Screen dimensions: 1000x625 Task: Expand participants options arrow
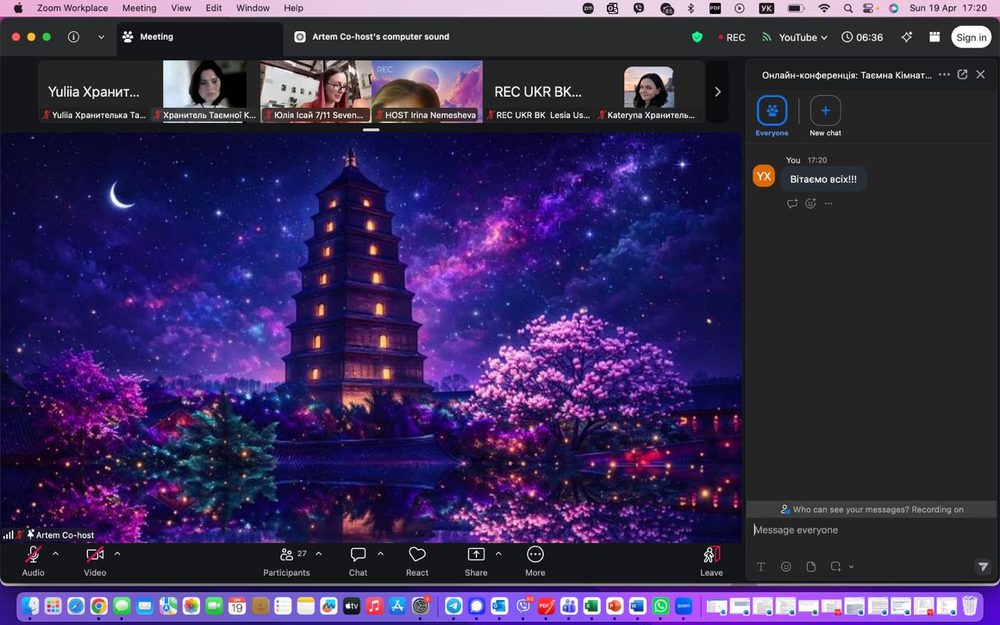click(319, 554)
